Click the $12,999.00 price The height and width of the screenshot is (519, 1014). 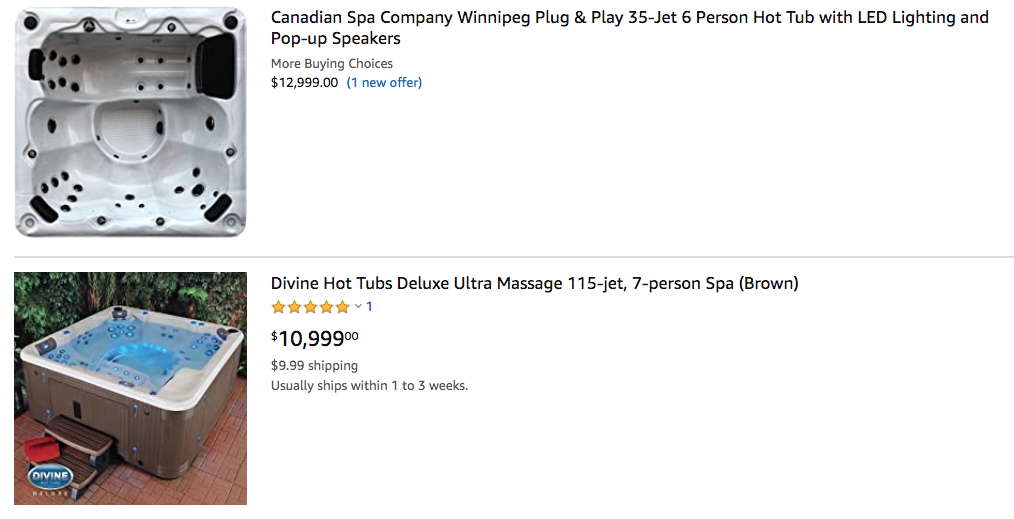pyautogui.click(x=304, y=83)
